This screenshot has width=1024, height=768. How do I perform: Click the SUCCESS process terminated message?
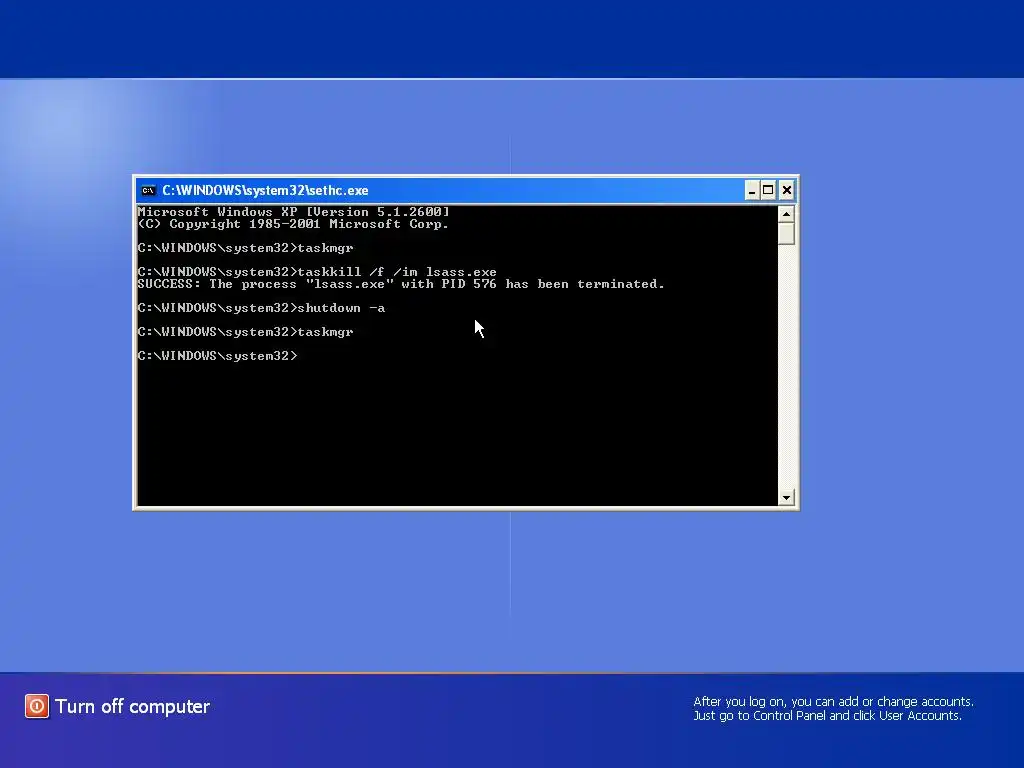click(x=401, y=284)
